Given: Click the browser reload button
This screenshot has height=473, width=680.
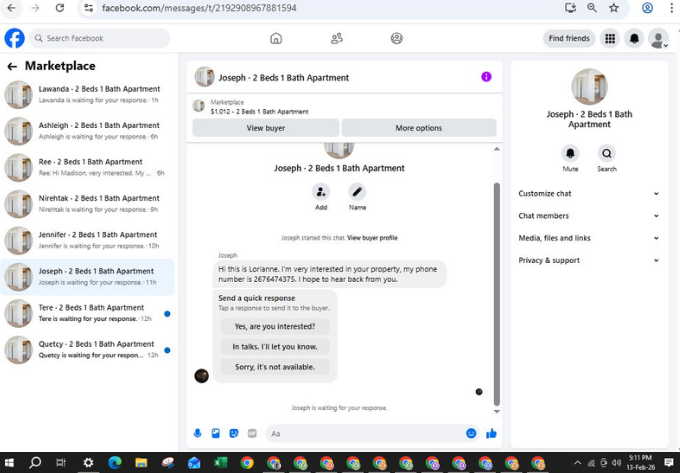Looking at the screenshot, I should [x=59, y=8].
